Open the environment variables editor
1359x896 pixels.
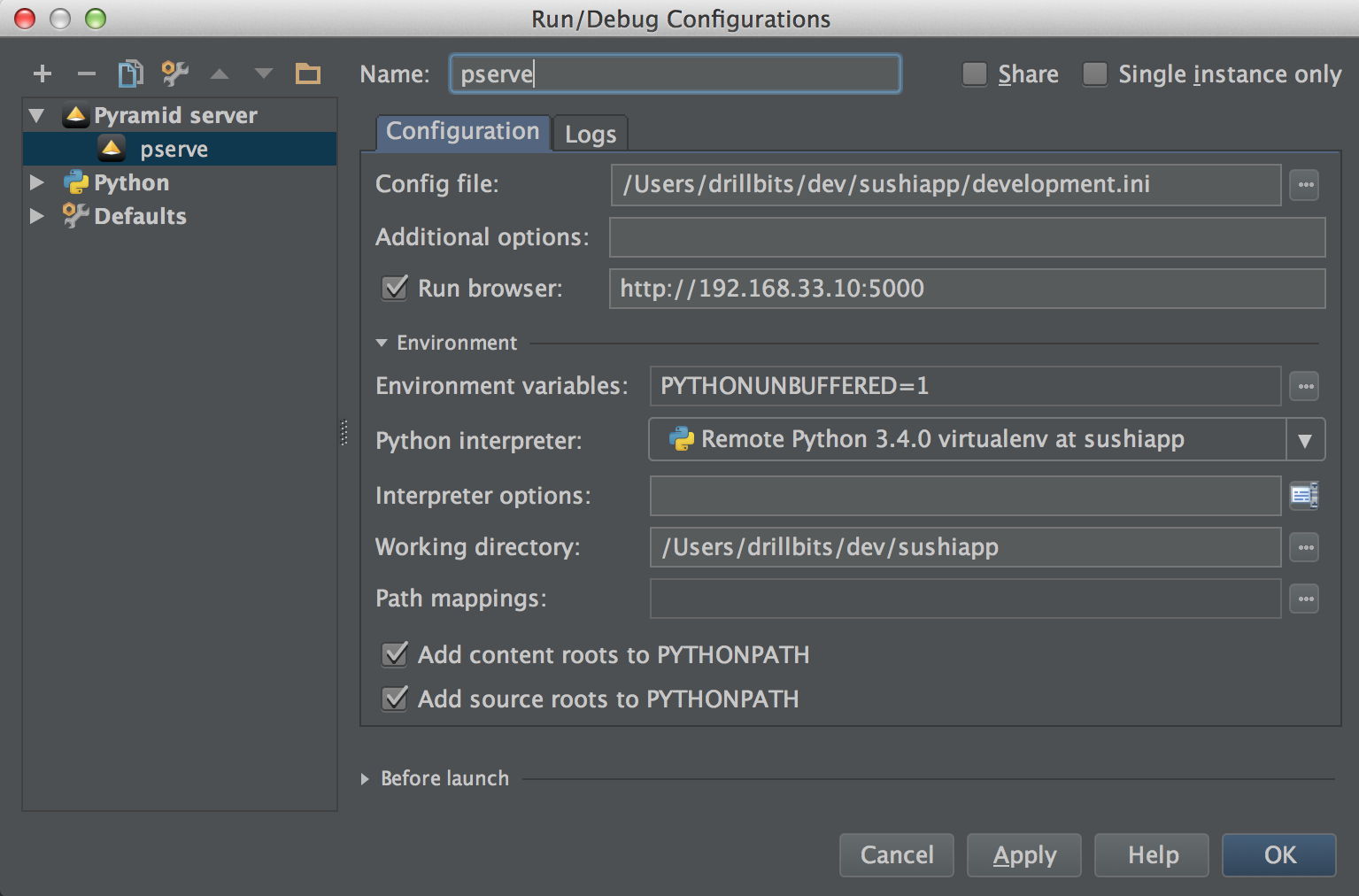click(x=1303, y=386)
